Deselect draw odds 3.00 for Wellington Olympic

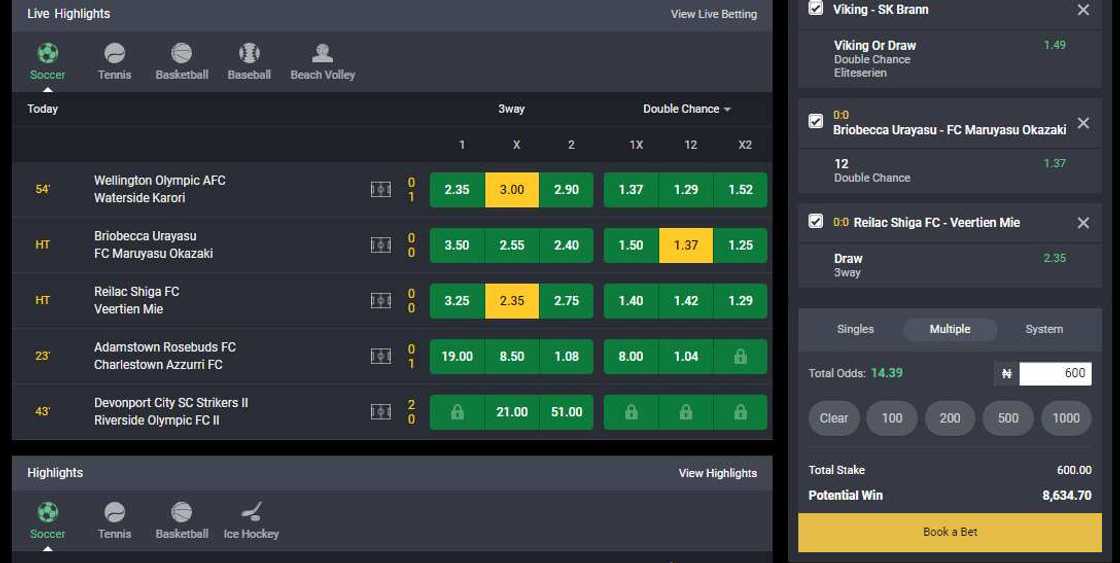(x=511, y=190)
